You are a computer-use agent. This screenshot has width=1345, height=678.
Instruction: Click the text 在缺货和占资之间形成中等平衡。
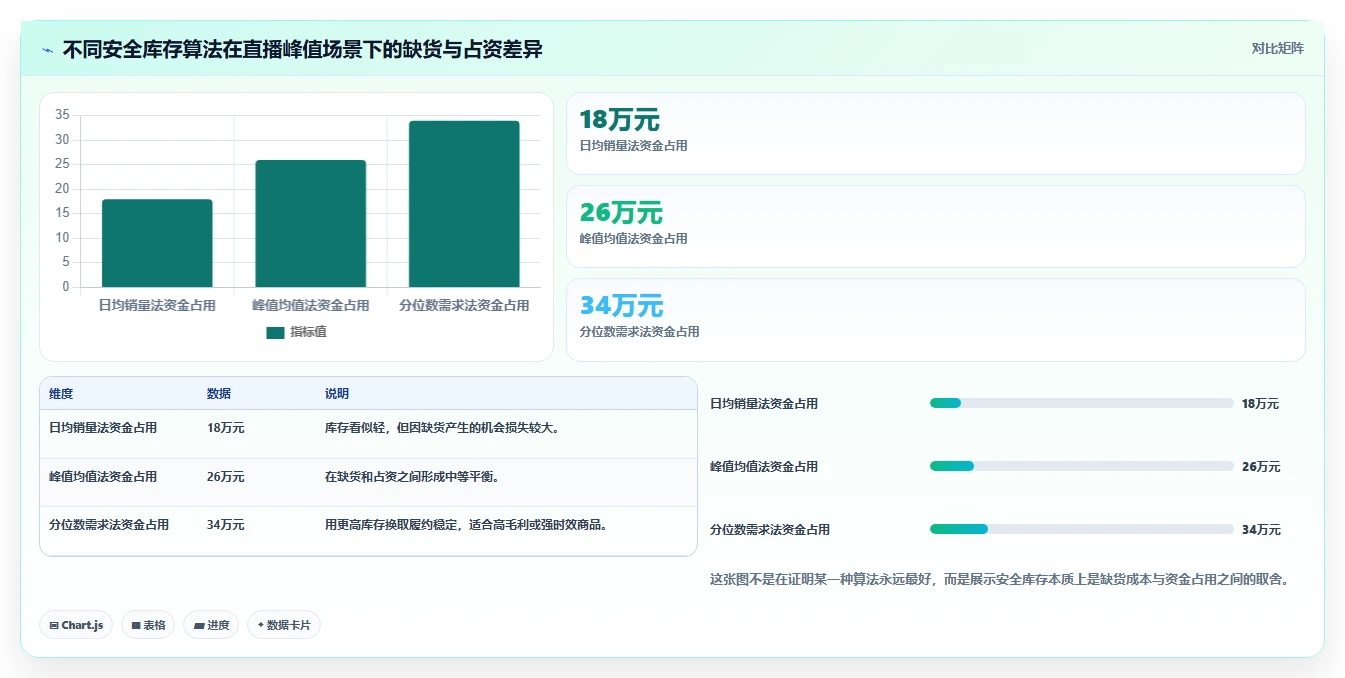[412, 477]
